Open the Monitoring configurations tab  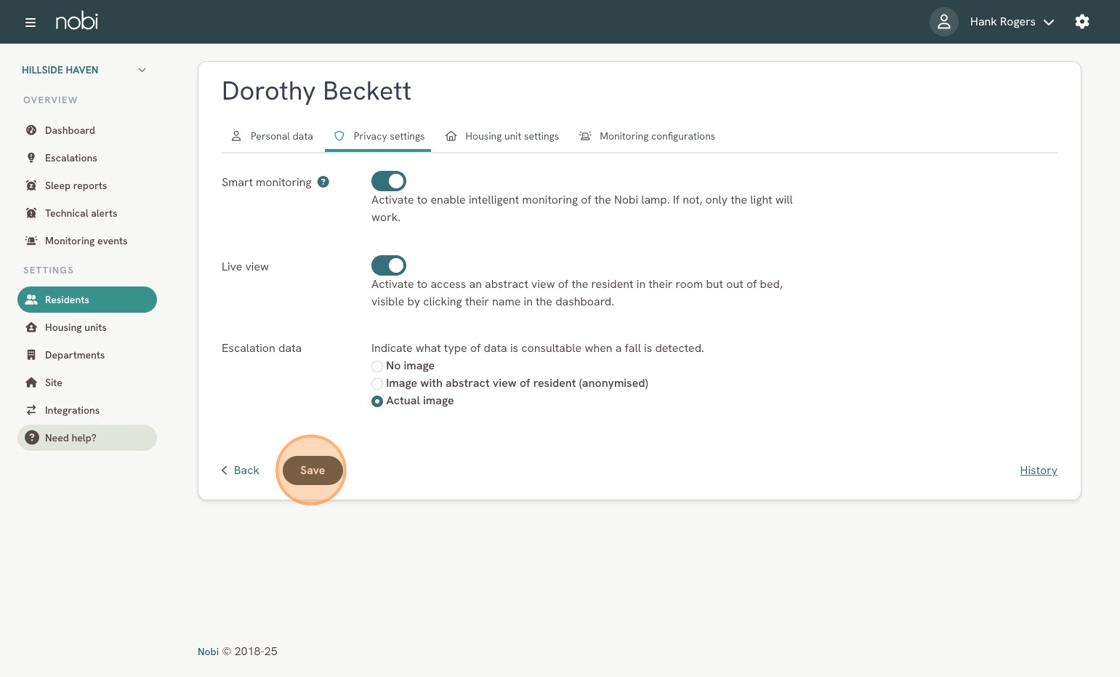647,136
